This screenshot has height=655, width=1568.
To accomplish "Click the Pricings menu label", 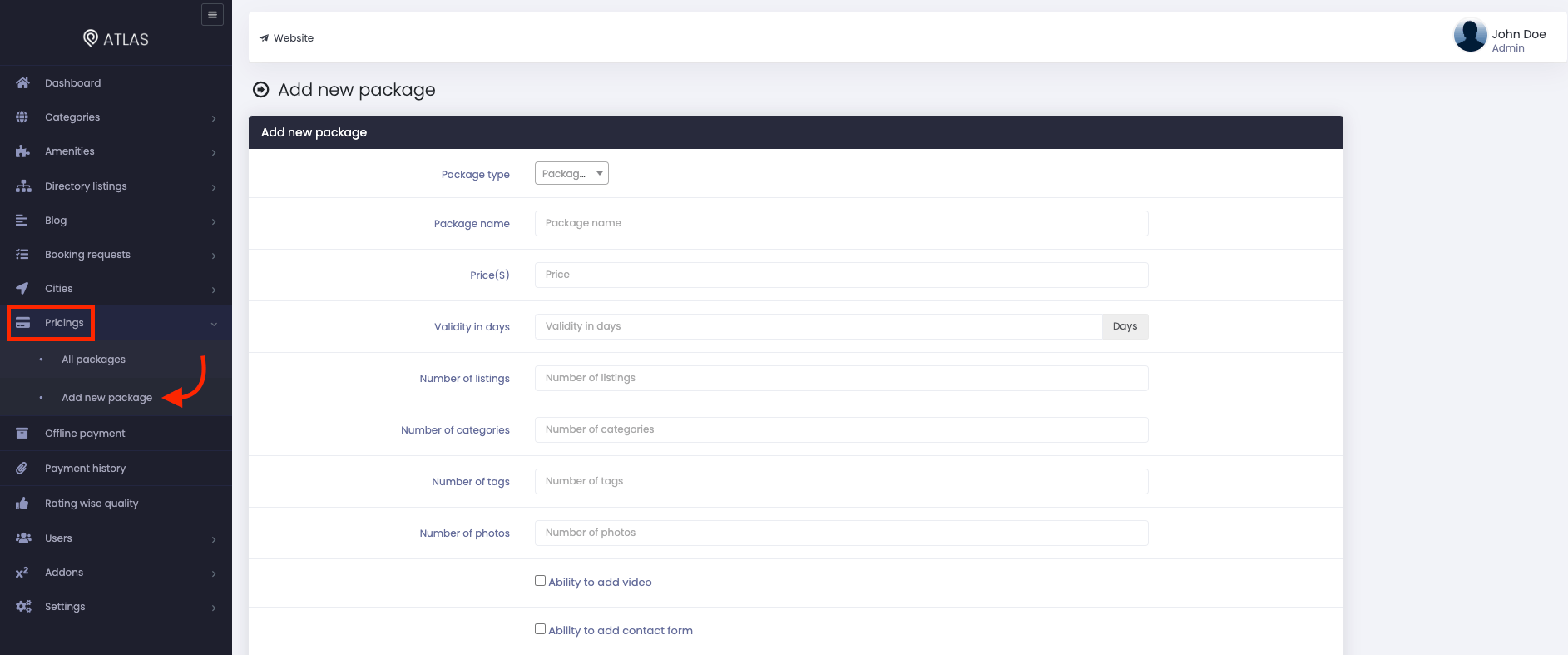I will 64,323.
